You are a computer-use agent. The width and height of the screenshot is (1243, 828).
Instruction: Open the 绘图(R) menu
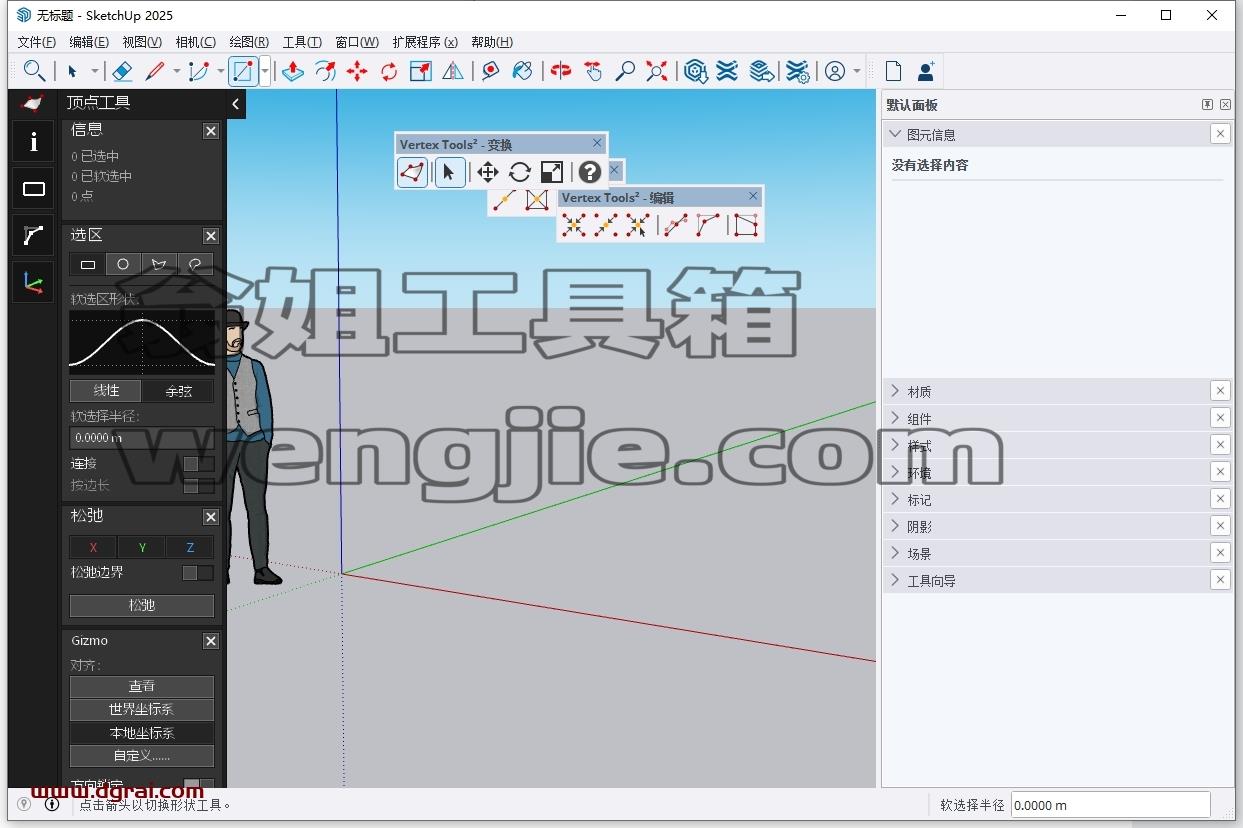pyautogui.click(x=249, y=42)
